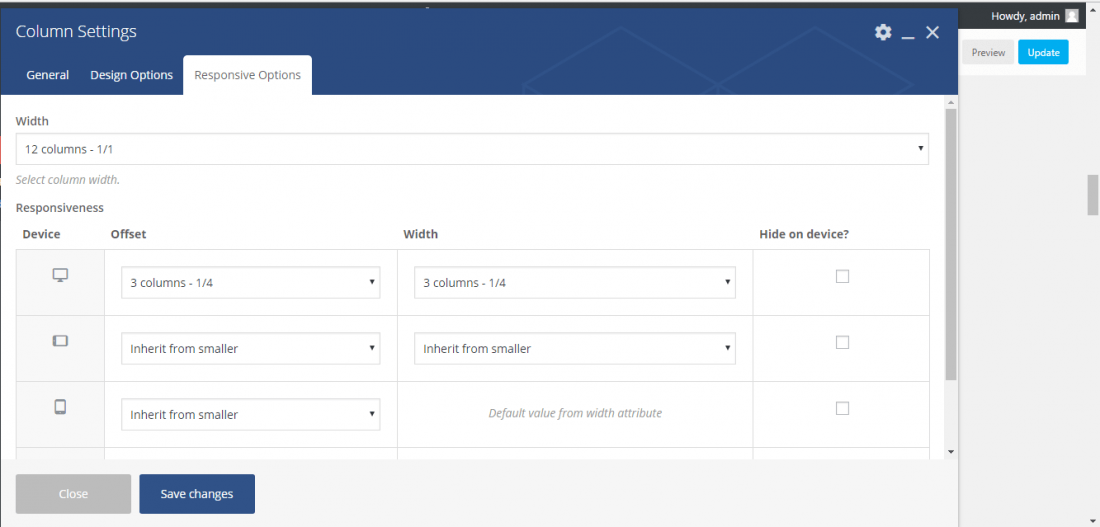Viewport: 1100px width, 527px height.
Task: Open the landscape tablet Width dropdown
Action: click(x=575, y=349)
